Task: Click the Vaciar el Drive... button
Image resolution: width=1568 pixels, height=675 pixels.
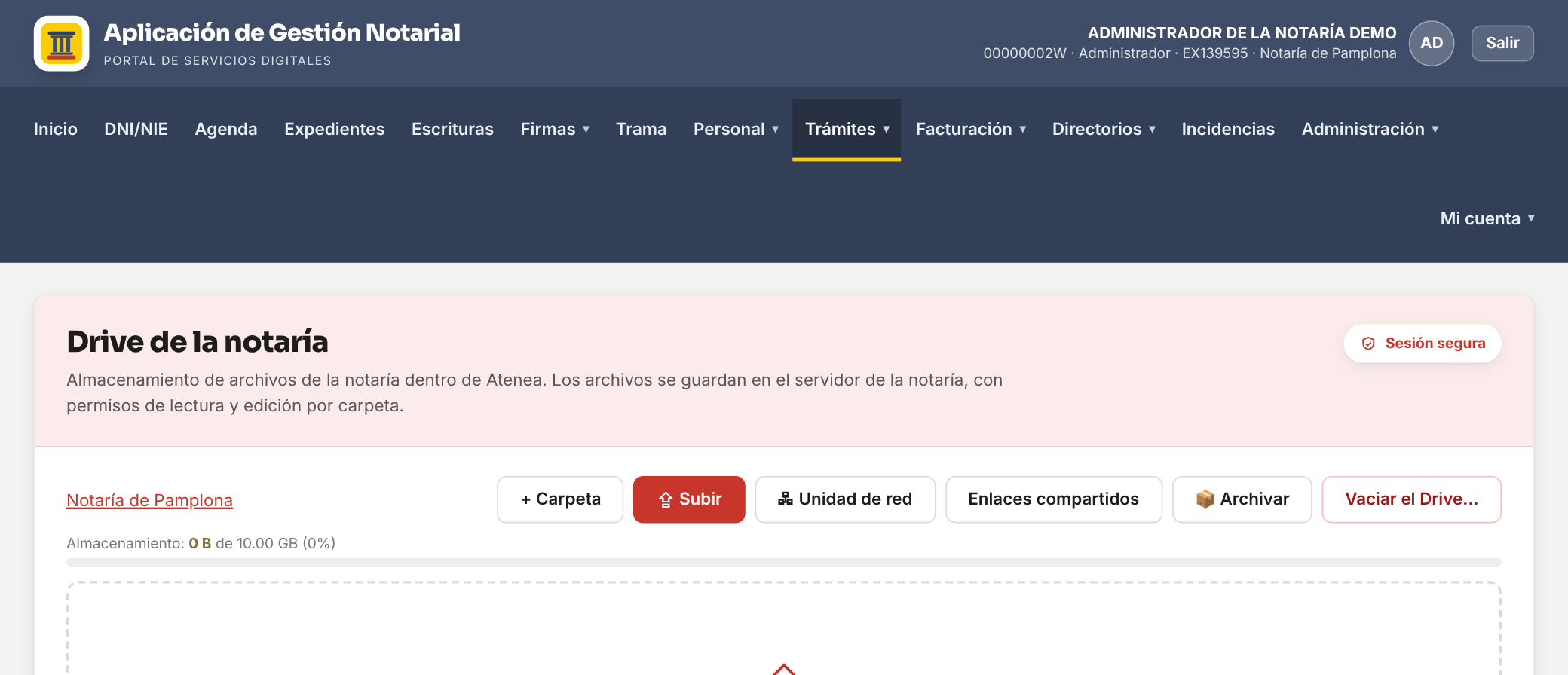Action: point(1411,499)
